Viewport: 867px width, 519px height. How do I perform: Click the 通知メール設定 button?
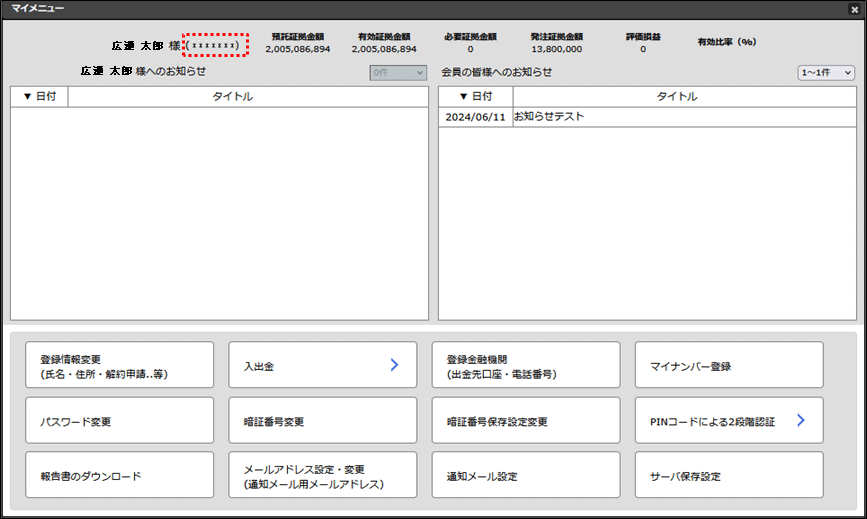(526, 476)
